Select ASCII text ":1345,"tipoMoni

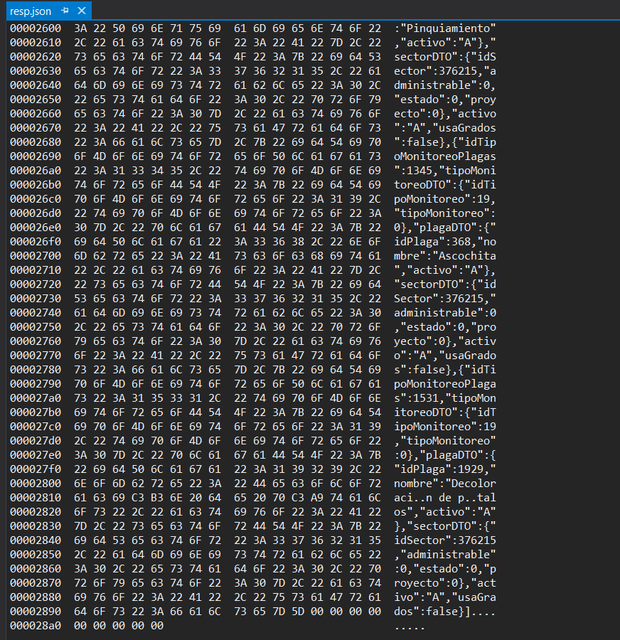[x=445, y=171]
